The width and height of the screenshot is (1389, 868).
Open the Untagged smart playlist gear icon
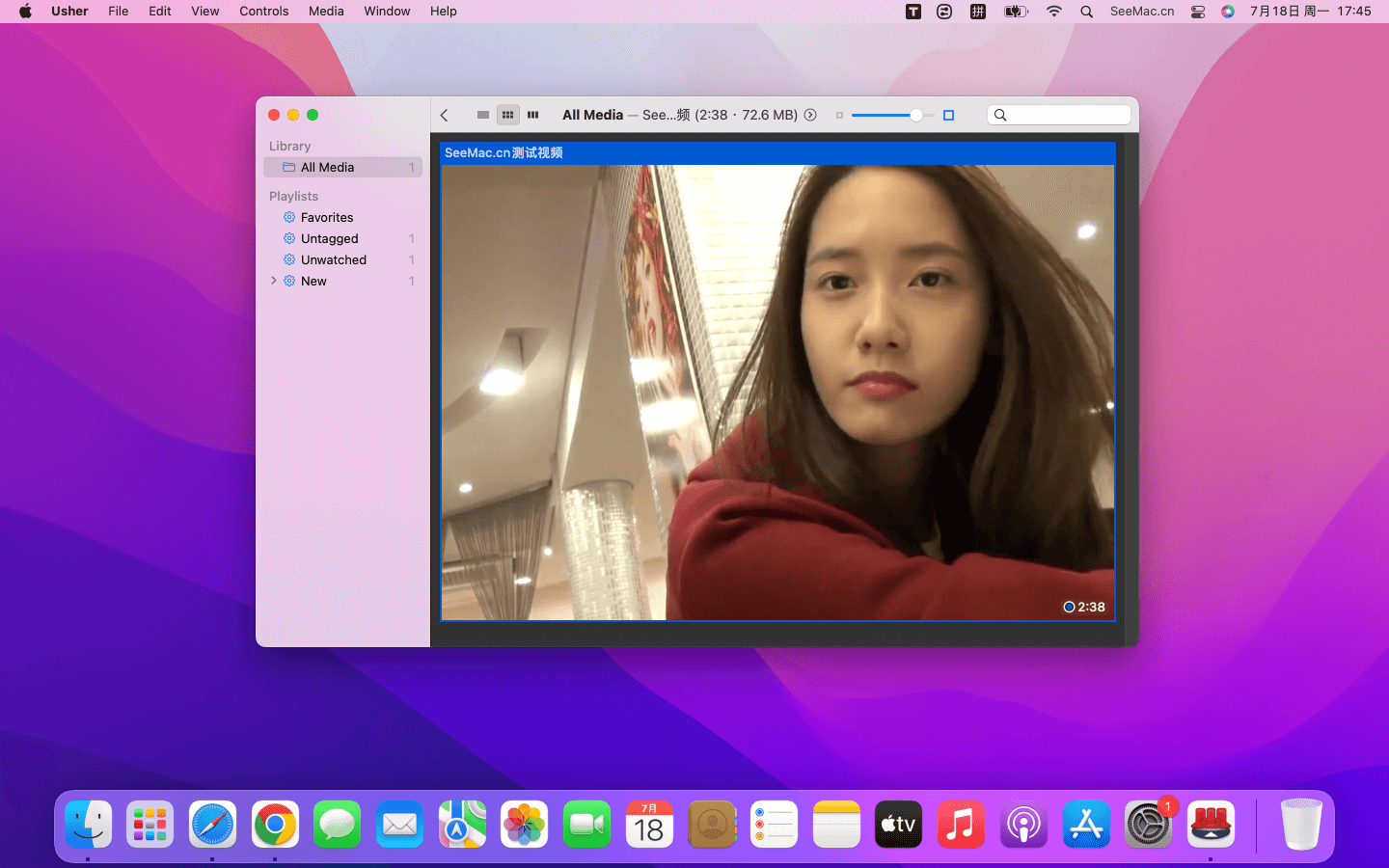point(288,238)
